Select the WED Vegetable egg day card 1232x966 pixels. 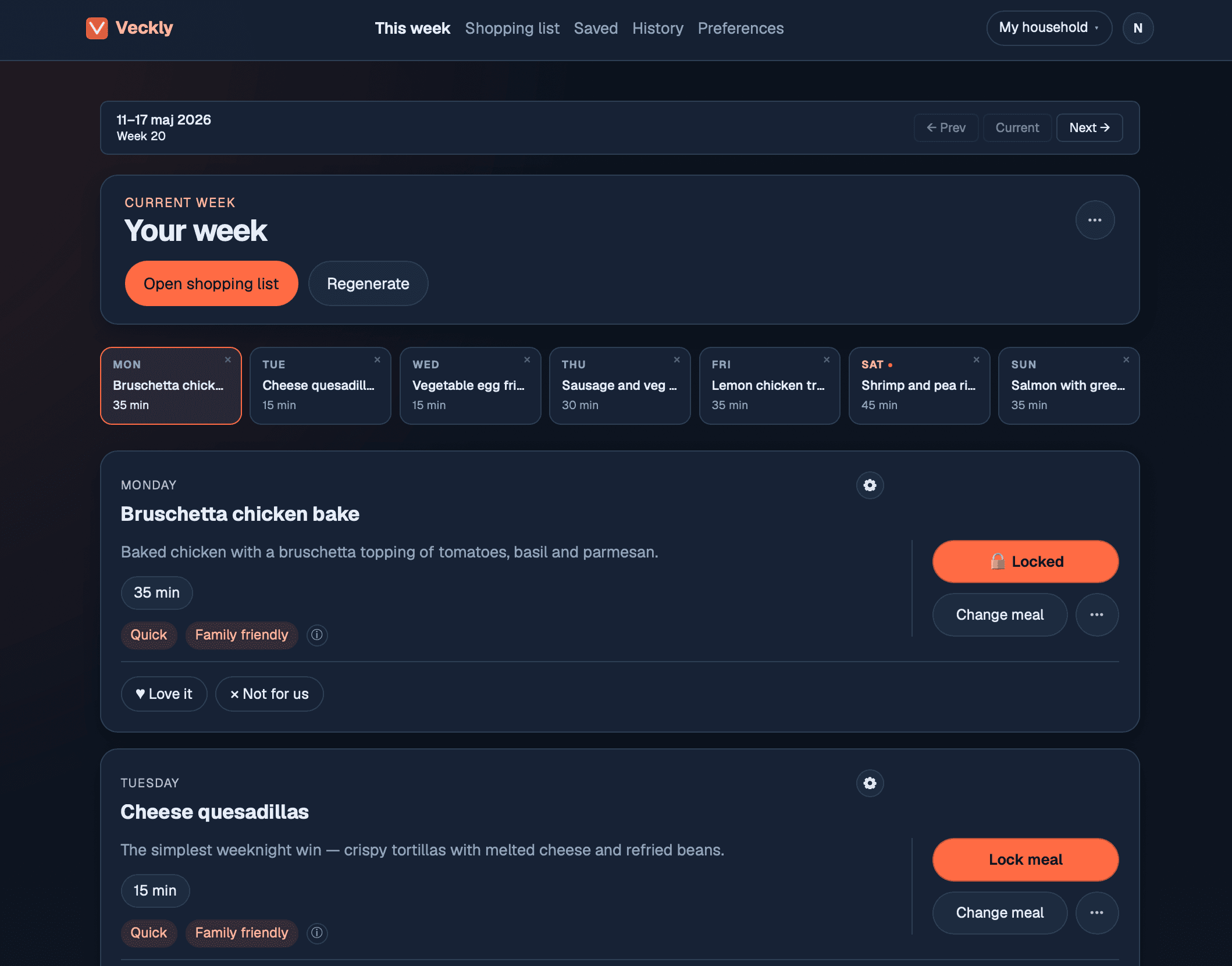pos(470,386)
